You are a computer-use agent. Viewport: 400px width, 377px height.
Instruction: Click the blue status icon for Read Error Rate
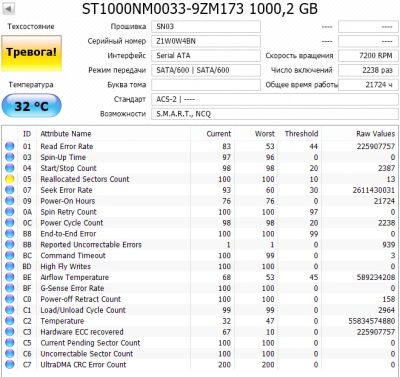point(10,146)
